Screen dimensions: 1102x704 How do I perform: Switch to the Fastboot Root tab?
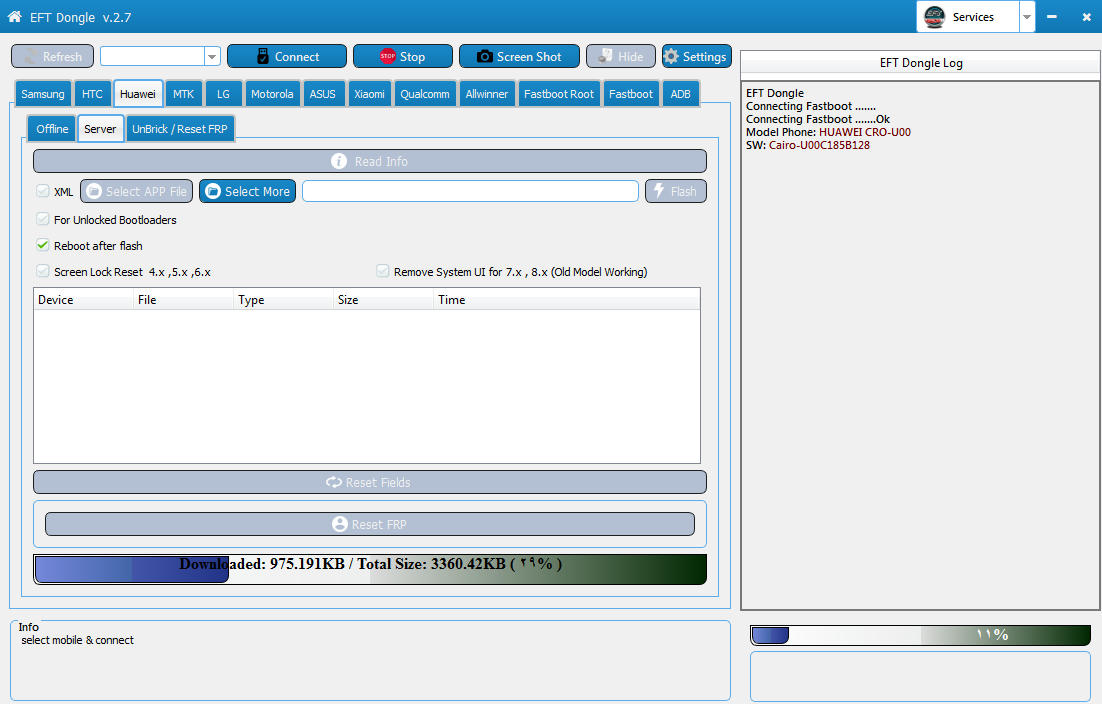[559, 94]
